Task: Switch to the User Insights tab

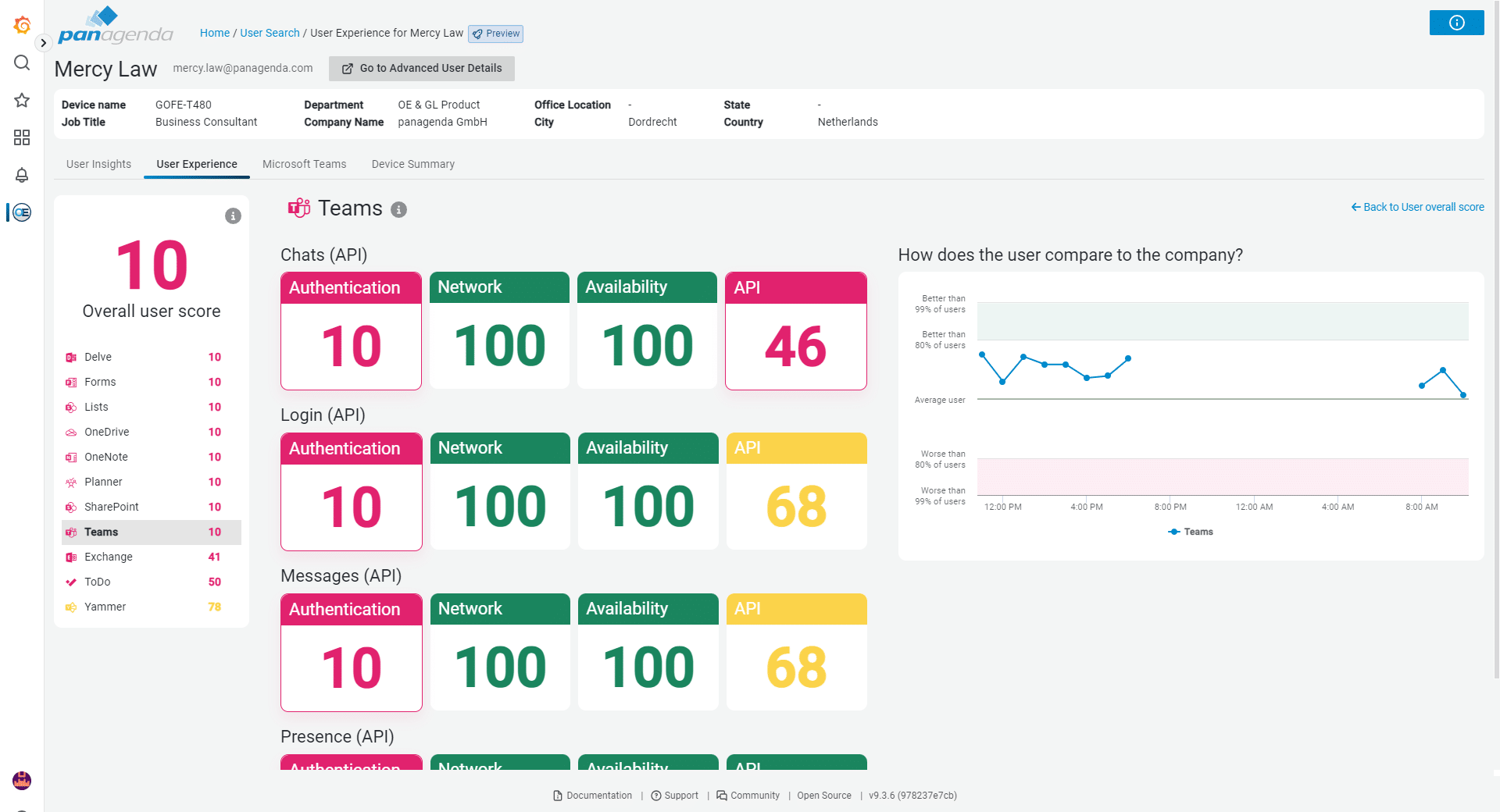Action: (x=98, y=164)
